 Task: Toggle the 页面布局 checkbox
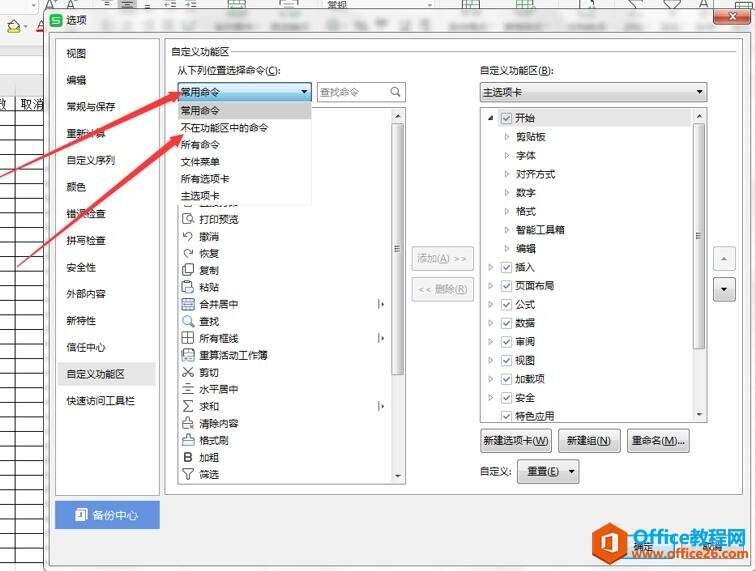[506, 286]
